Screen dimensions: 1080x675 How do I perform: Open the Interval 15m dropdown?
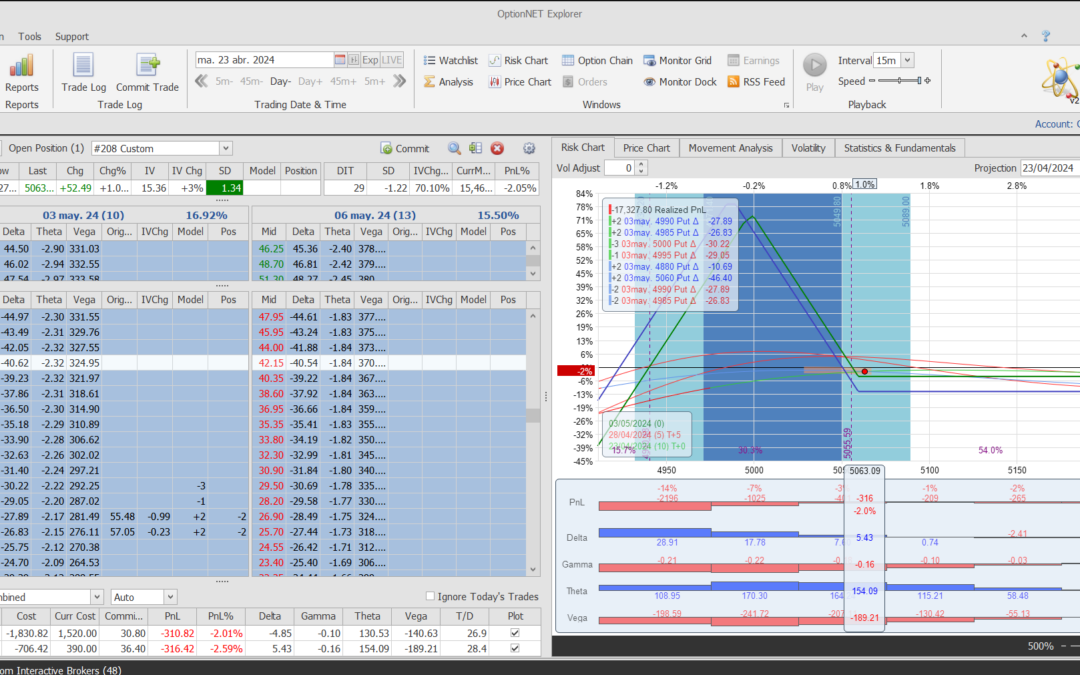907,61
